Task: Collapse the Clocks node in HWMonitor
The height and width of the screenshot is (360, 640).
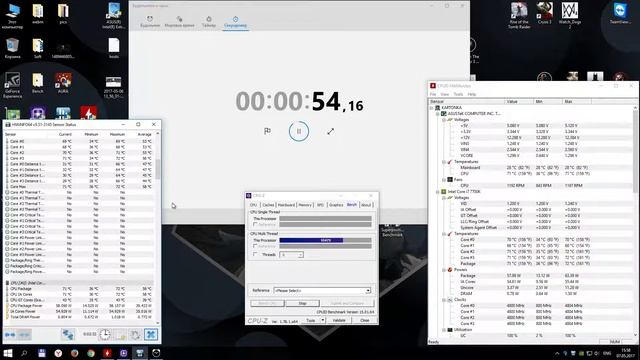Action: click(444, 300)
